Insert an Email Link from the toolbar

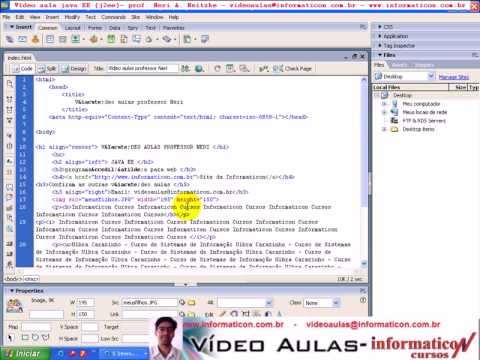pyautogui.click(x=22, y=39)
